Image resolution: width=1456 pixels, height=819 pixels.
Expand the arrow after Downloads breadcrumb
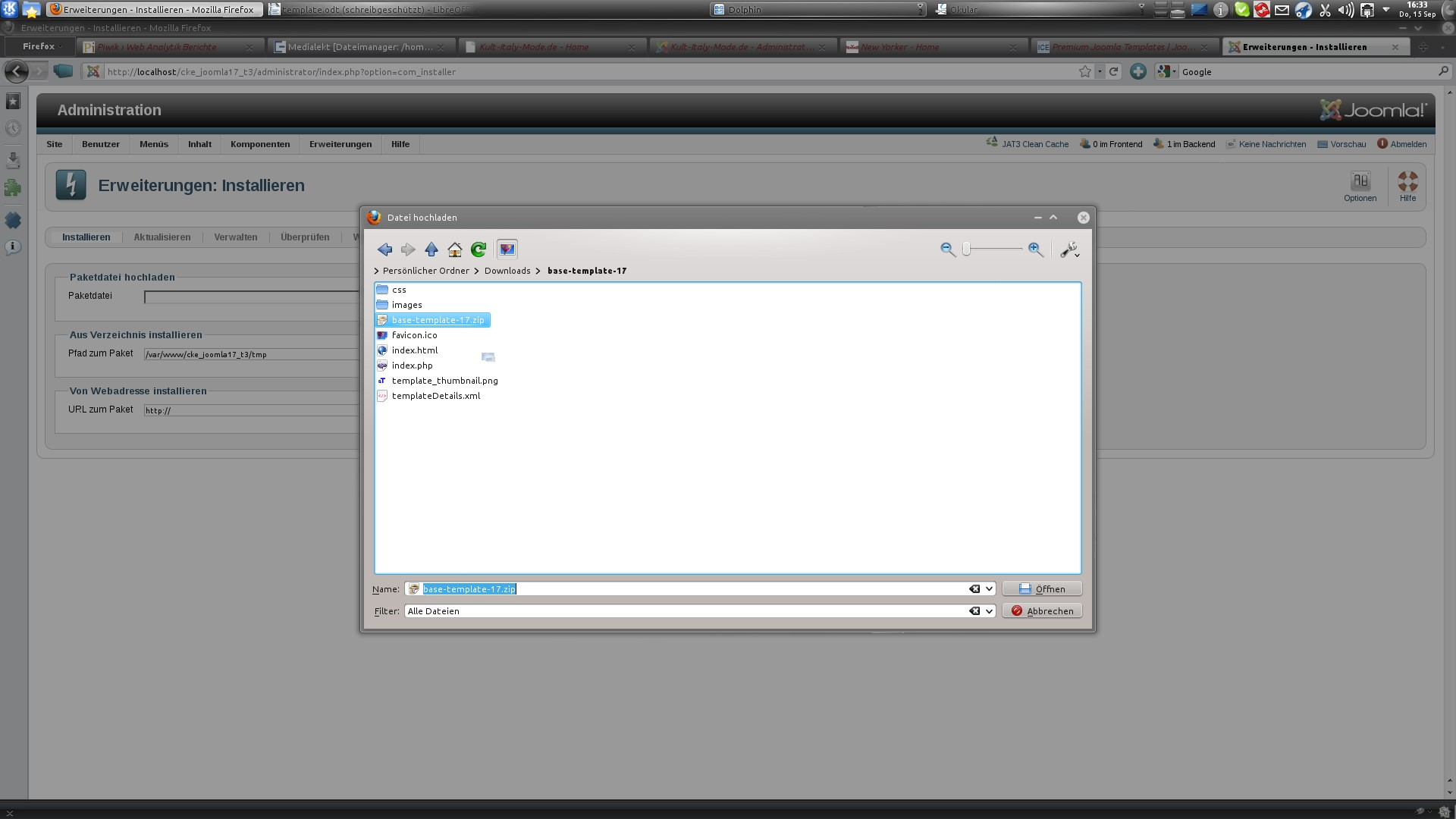[x=538, y=271]
